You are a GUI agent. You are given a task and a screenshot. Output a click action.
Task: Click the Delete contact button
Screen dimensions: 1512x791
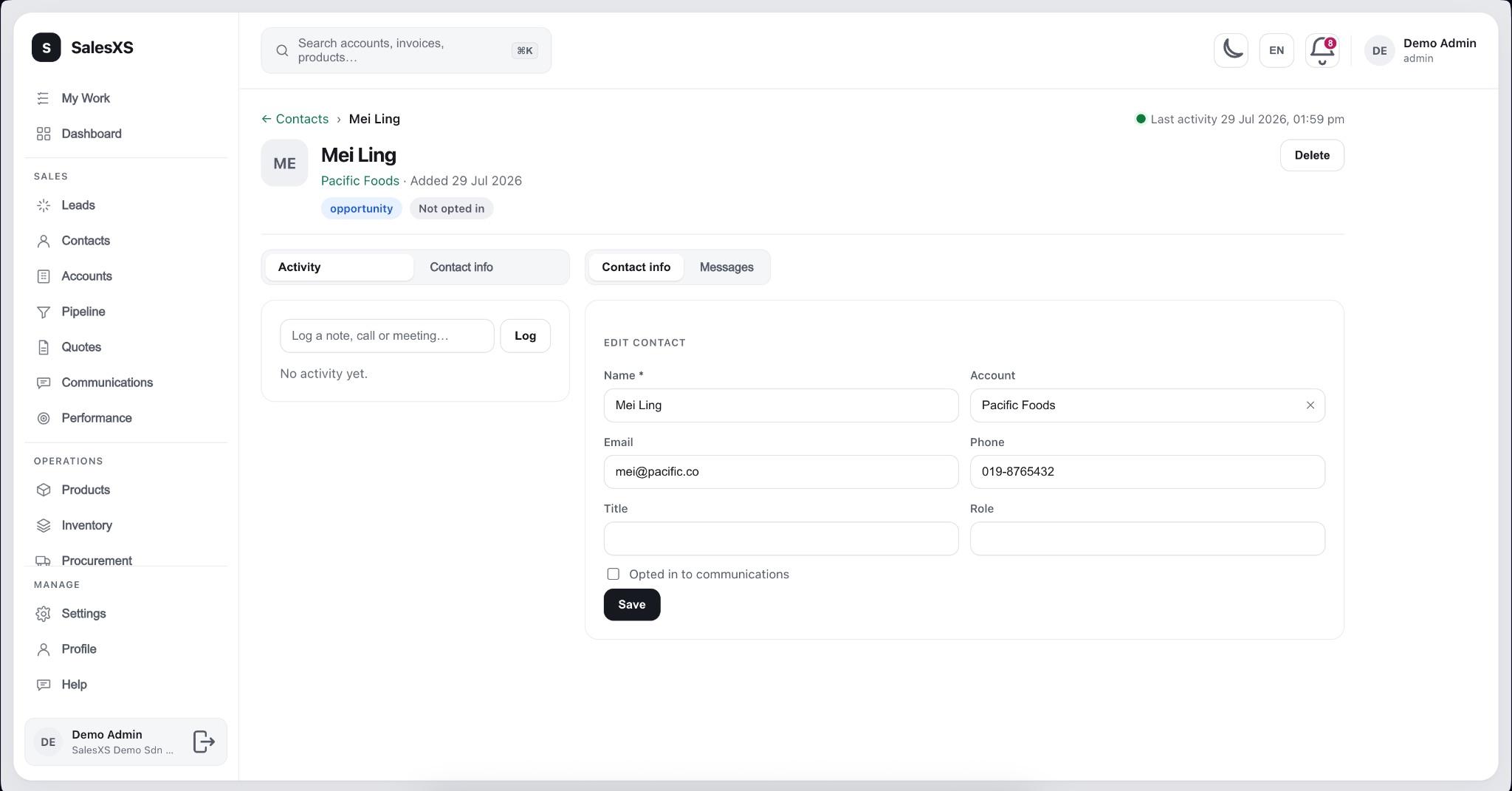[1312, 155]
